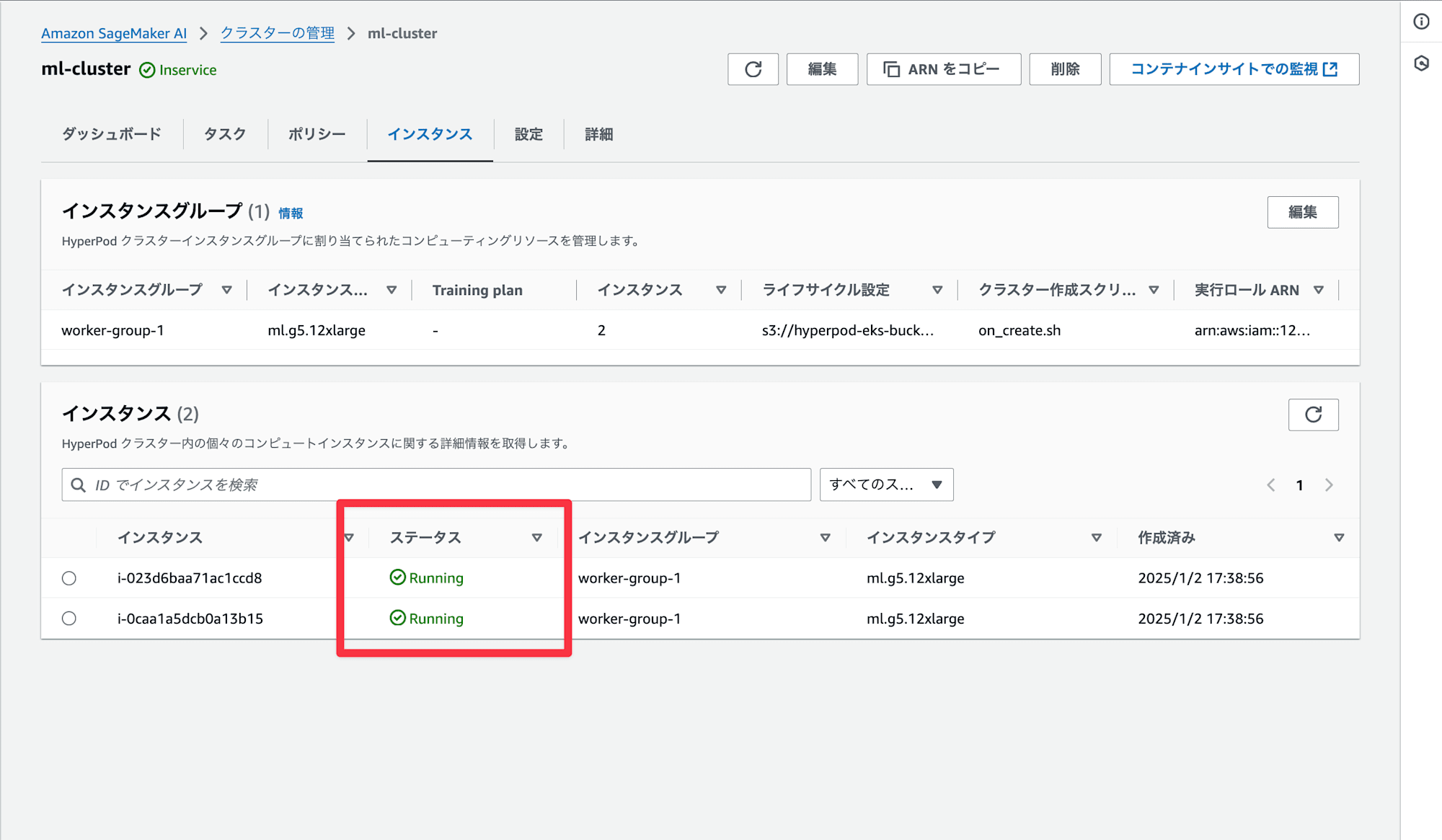The width and height of the screenshot is (1442, 840).
Task: Switch to 設定 tab
Action: (528, 134)
